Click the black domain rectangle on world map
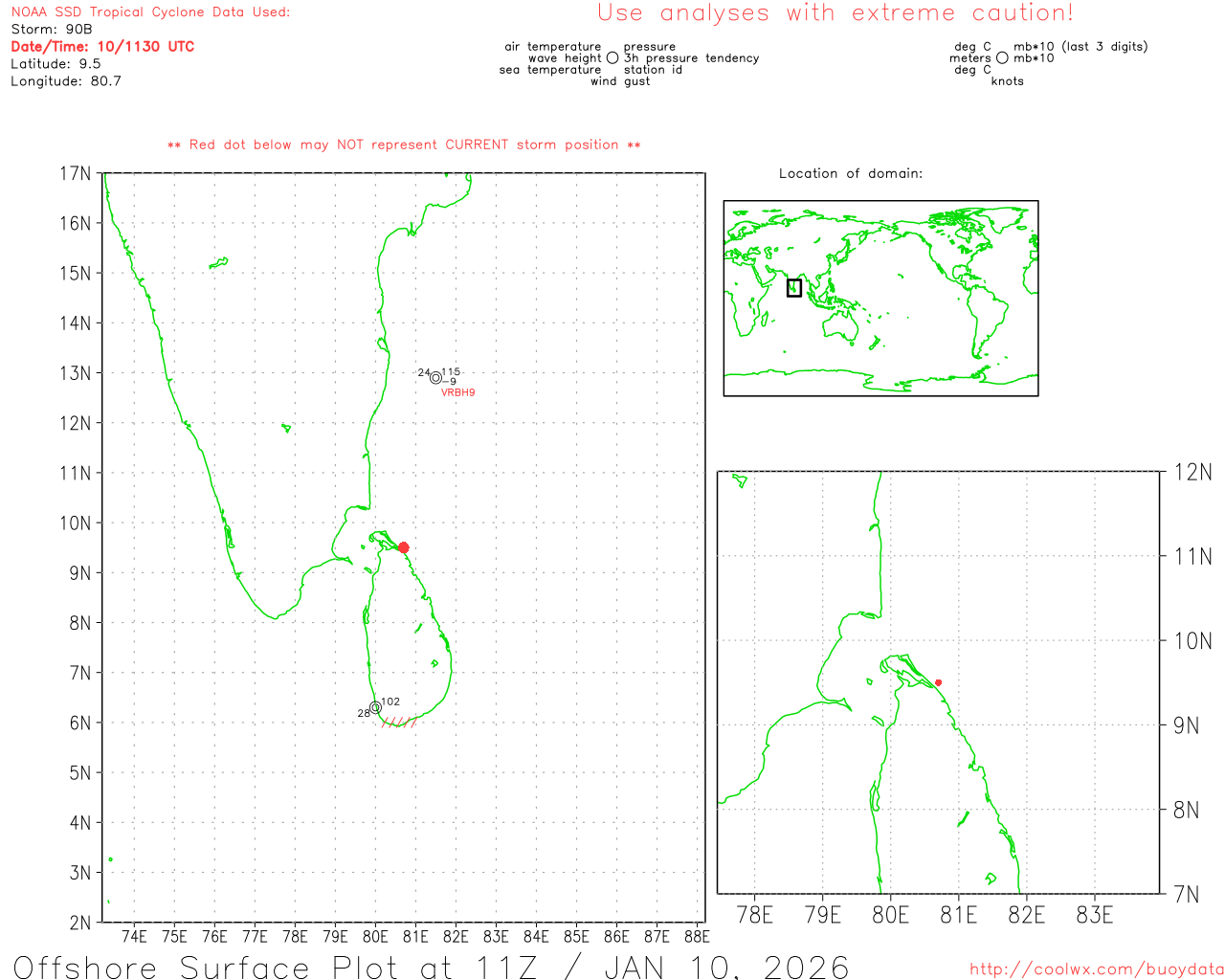1225x980 pixels. (x=793, y=287)
